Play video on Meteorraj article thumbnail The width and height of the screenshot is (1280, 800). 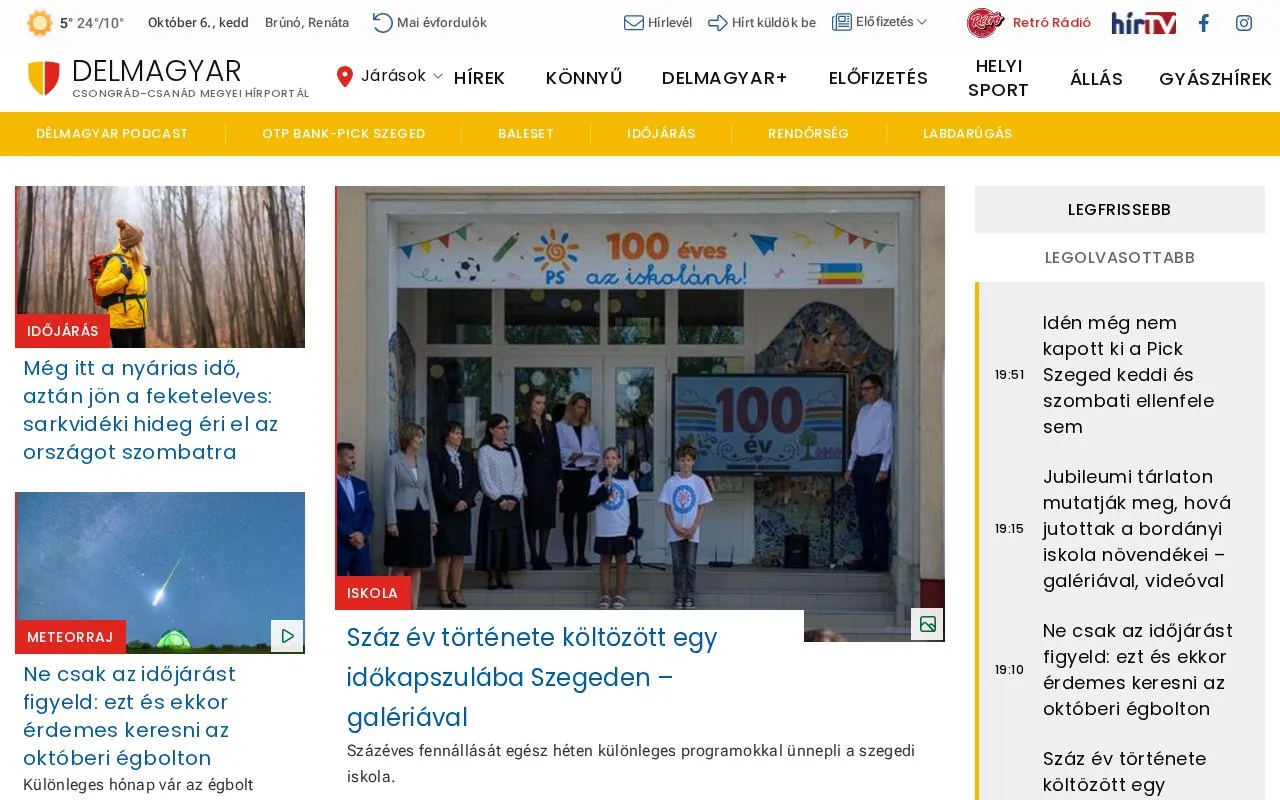287,635
